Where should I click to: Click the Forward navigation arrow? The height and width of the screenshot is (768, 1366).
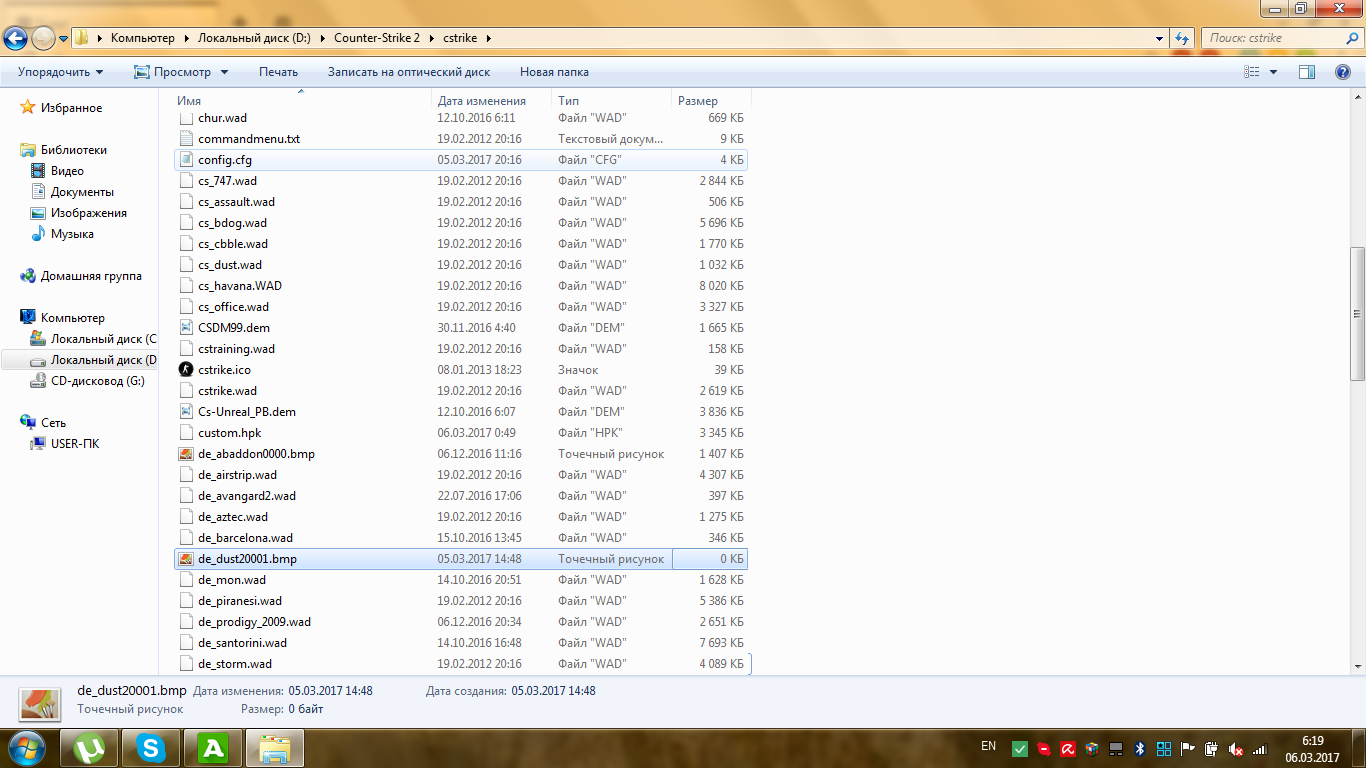pos(43,39)
